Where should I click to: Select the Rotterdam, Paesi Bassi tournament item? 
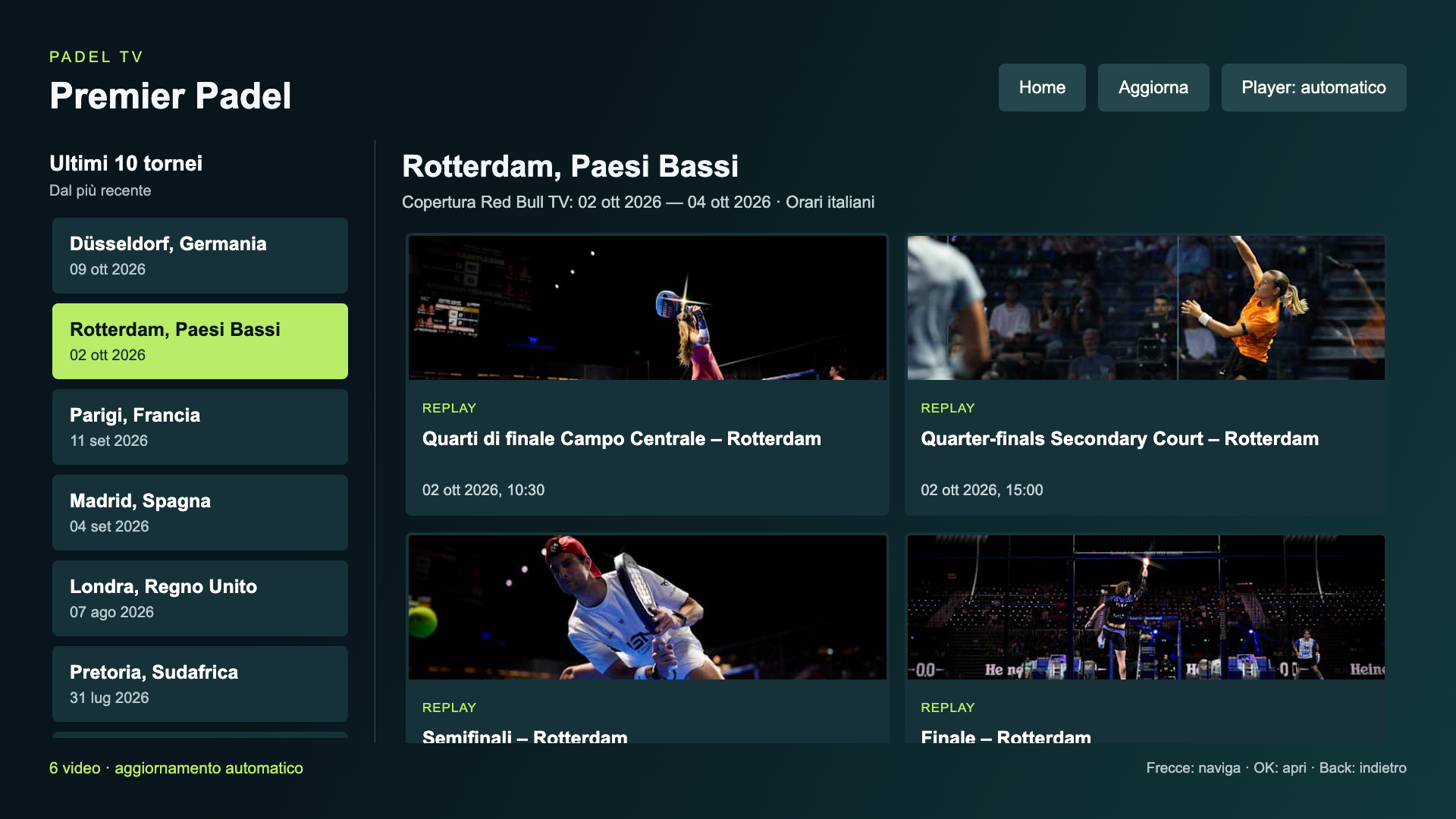coord(200,341)
